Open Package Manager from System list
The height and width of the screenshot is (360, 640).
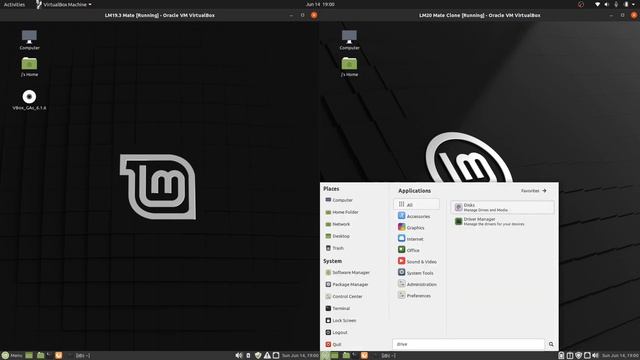click(347, 284)
